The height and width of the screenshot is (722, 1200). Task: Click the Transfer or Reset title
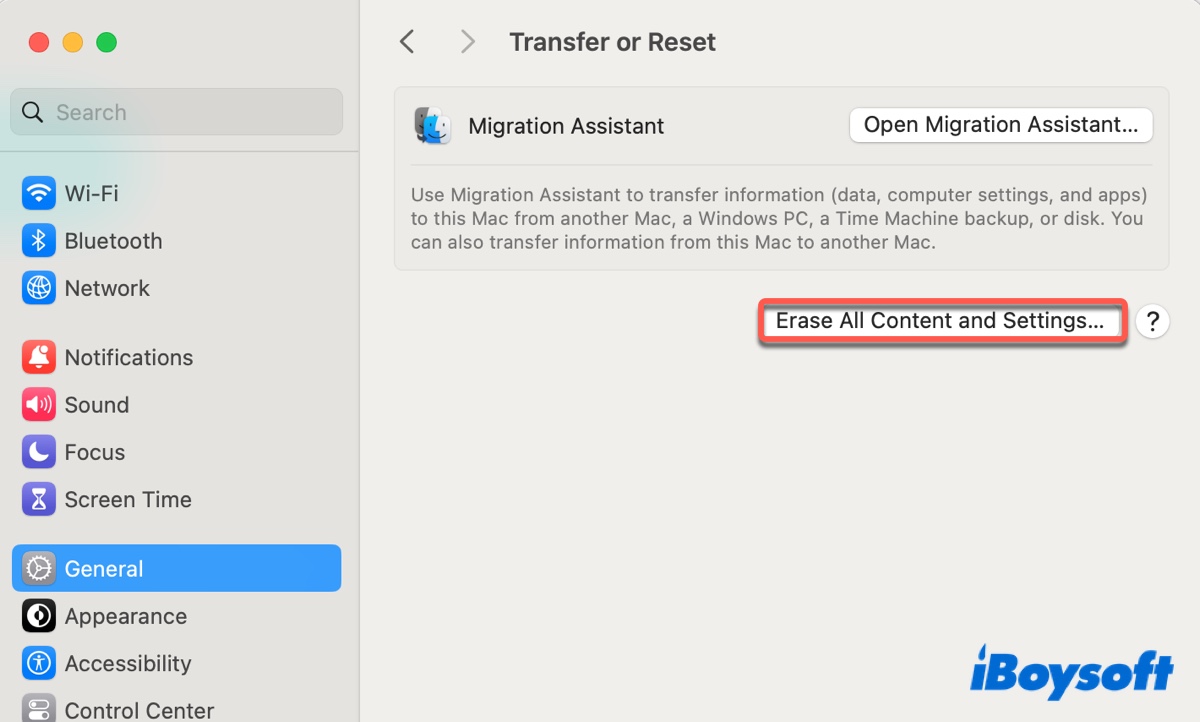(x=613, y=42)
